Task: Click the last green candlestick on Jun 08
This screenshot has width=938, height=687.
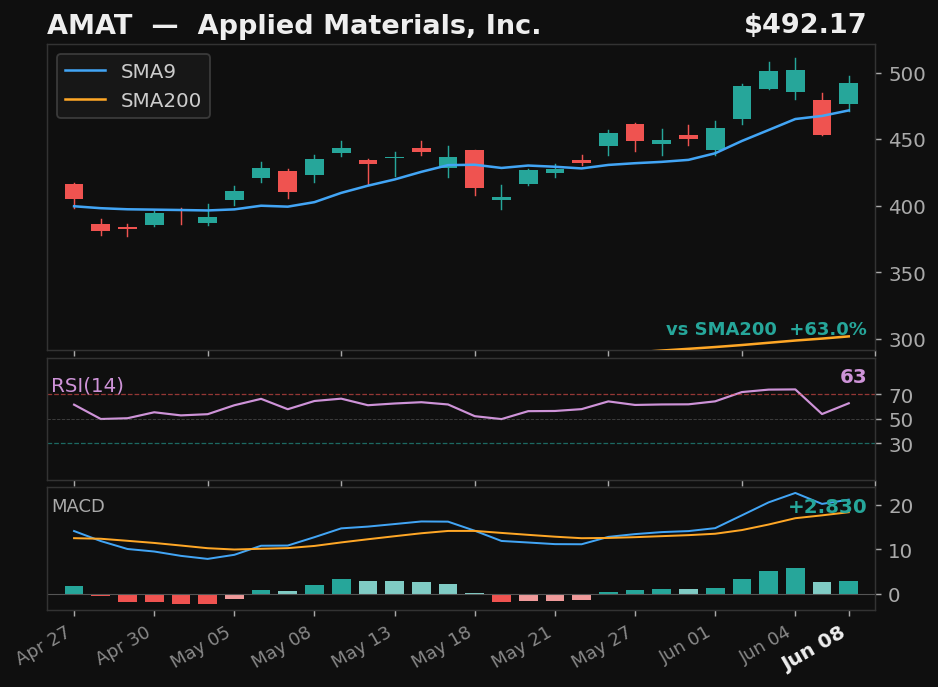Action: click(x=849, y=93)
